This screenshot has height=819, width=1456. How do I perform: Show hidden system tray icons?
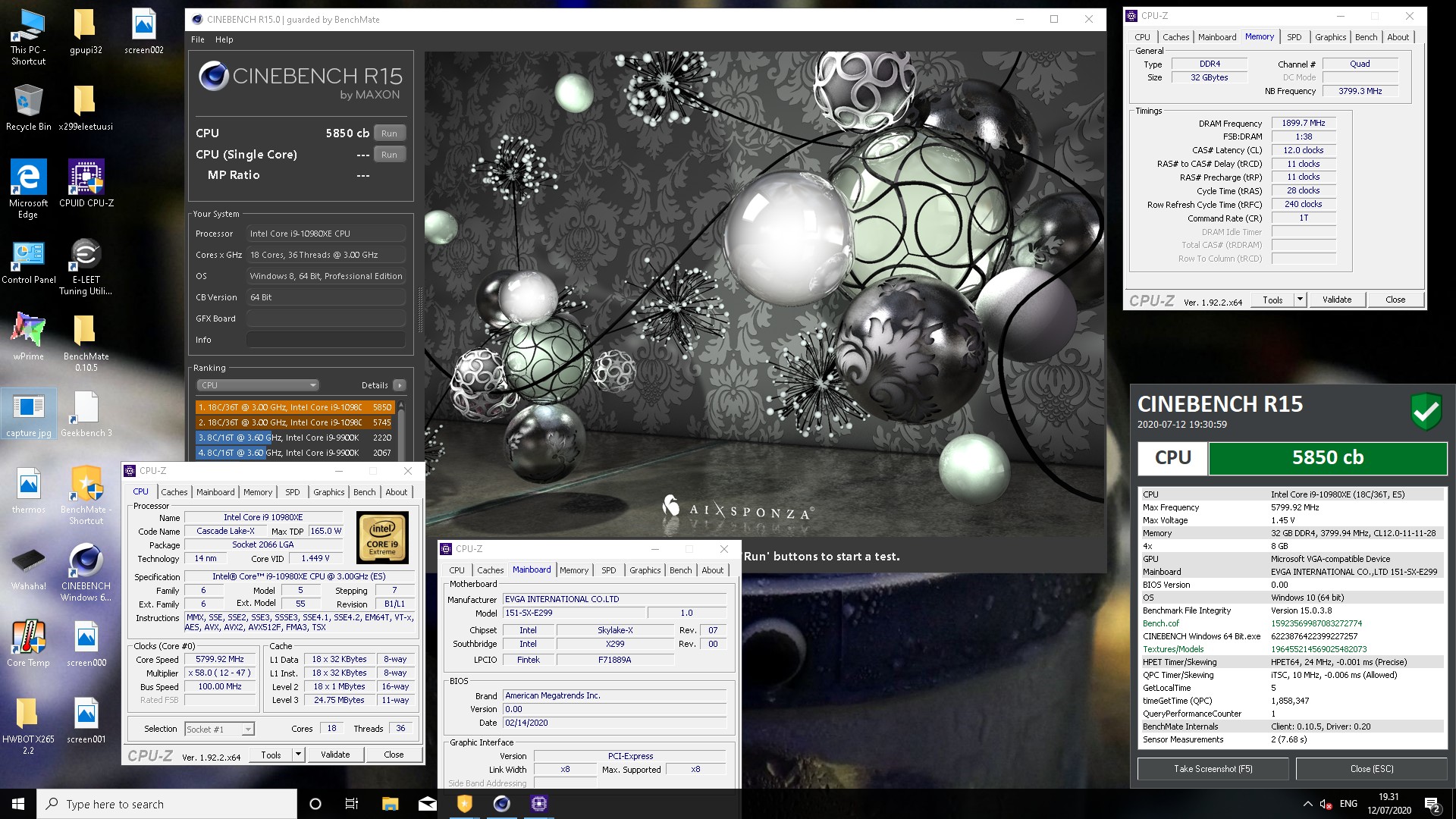point(1307,804)
